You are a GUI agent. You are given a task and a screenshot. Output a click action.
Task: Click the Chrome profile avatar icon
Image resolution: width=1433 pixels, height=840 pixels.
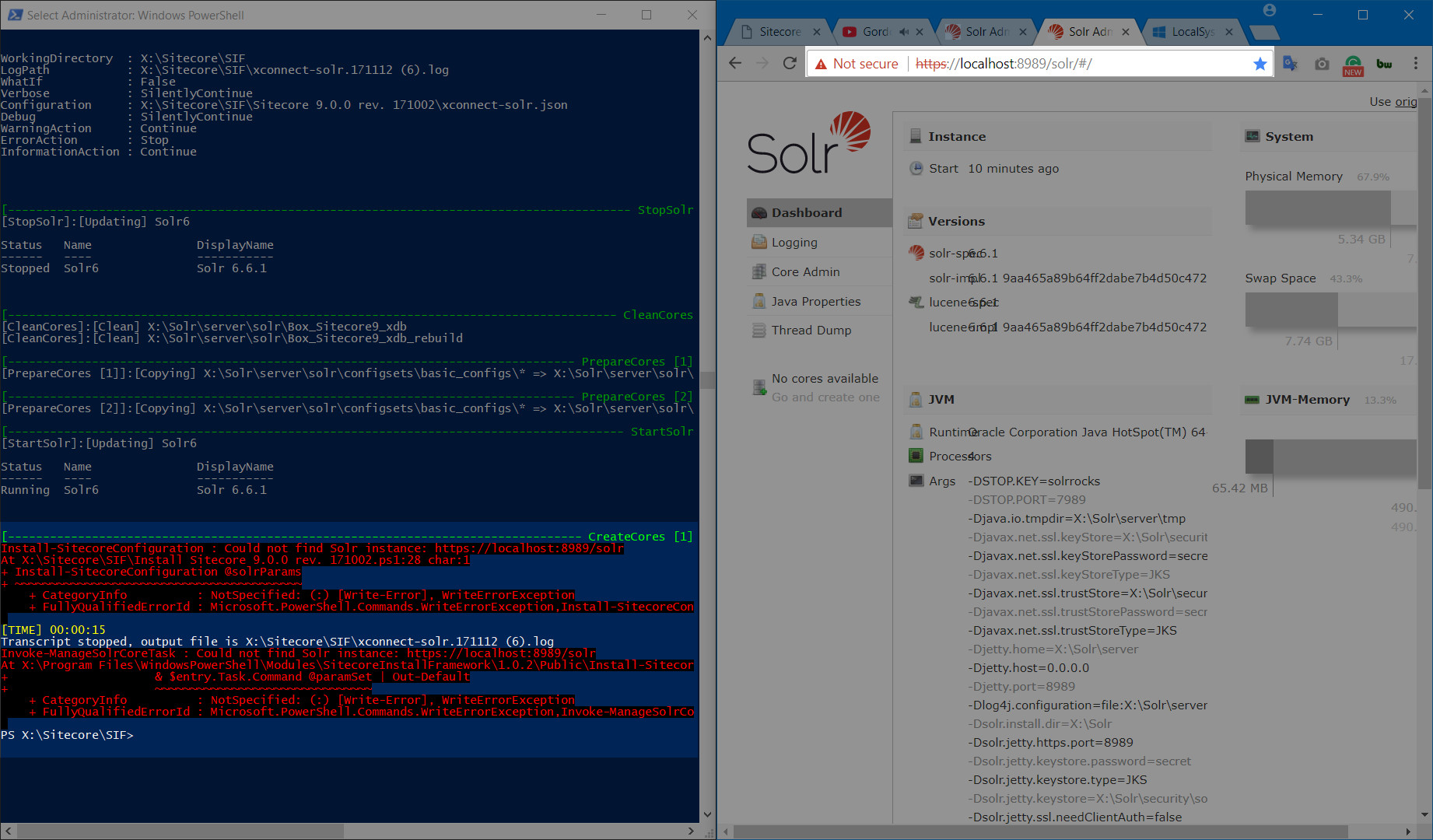pyautogui.click(x=1270, y=10)
